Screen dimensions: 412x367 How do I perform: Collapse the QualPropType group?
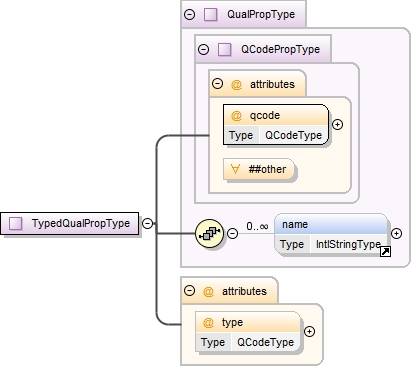click(x=189, y=14)
